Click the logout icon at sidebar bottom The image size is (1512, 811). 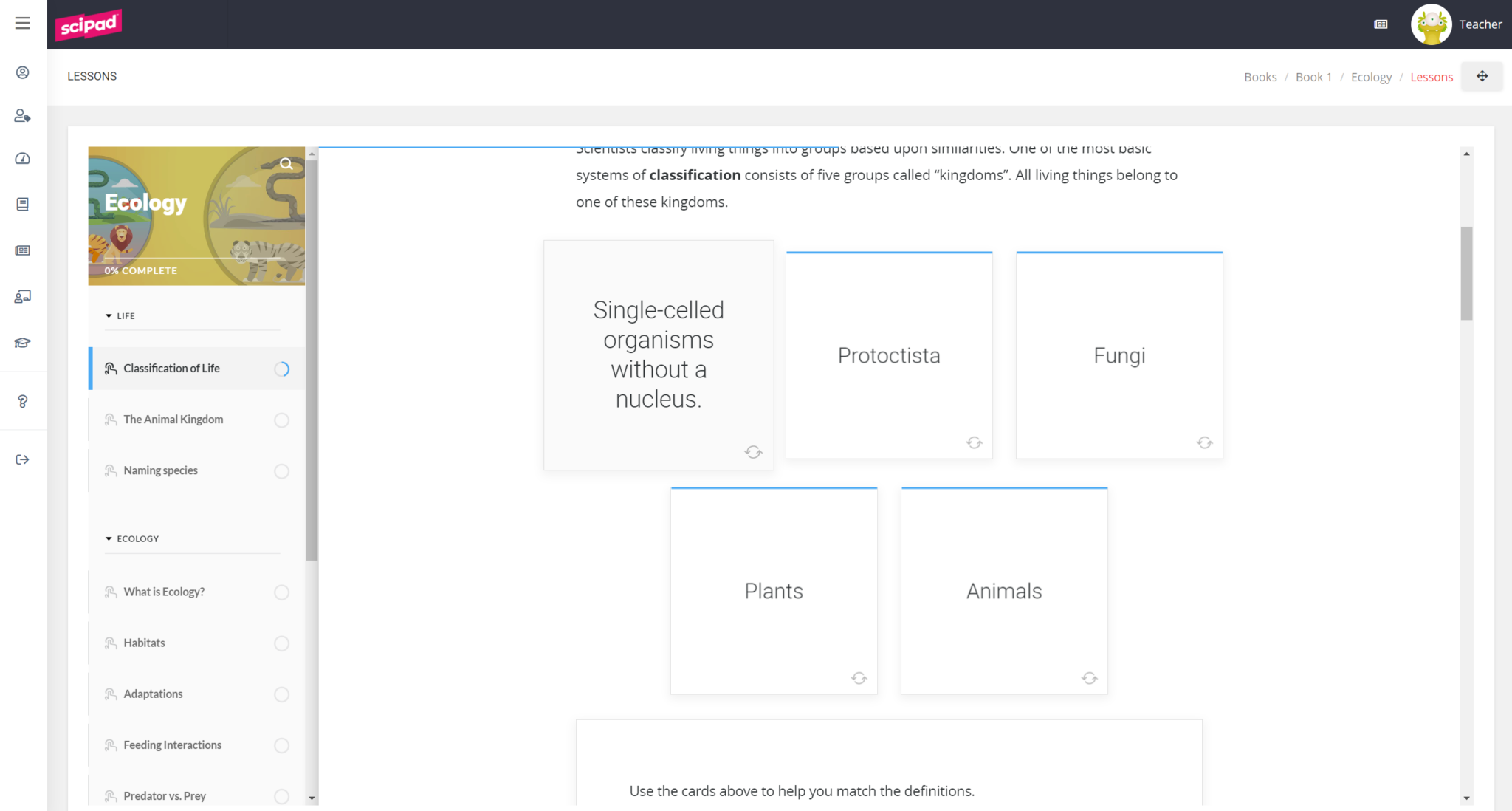(x=22, y=459)
